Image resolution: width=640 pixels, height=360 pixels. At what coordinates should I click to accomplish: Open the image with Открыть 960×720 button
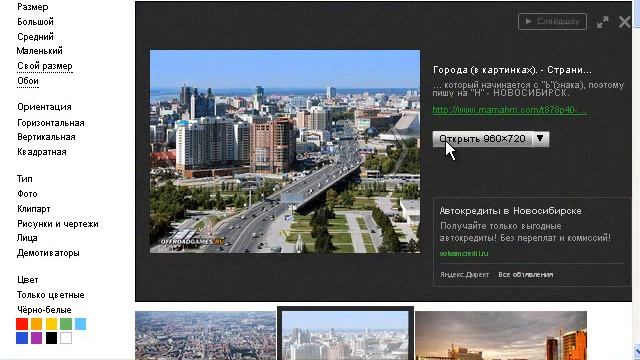click(x=482, y=139)
